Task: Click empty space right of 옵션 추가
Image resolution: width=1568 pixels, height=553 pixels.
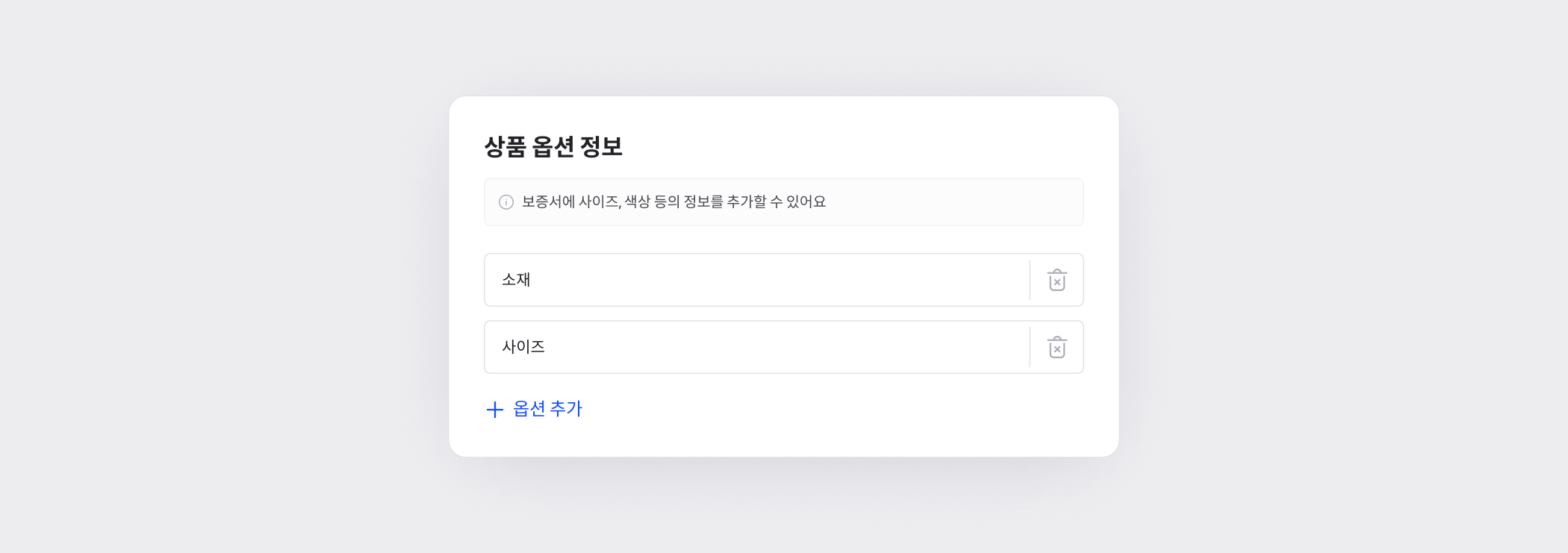Action: tap(821, 409)
